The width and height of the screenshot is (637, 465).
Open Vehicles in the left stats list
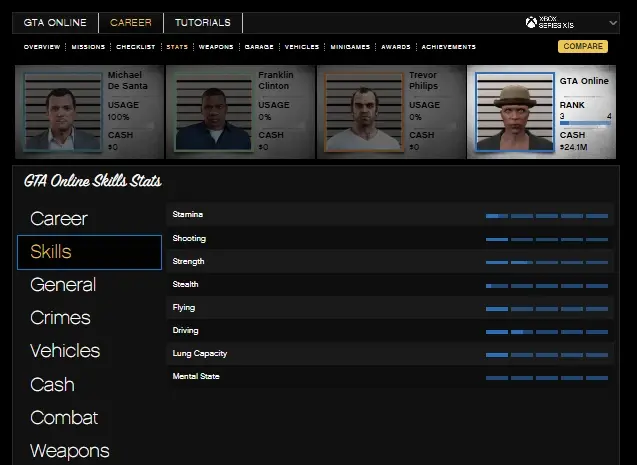pyautogui.click(x=65, y=351)
